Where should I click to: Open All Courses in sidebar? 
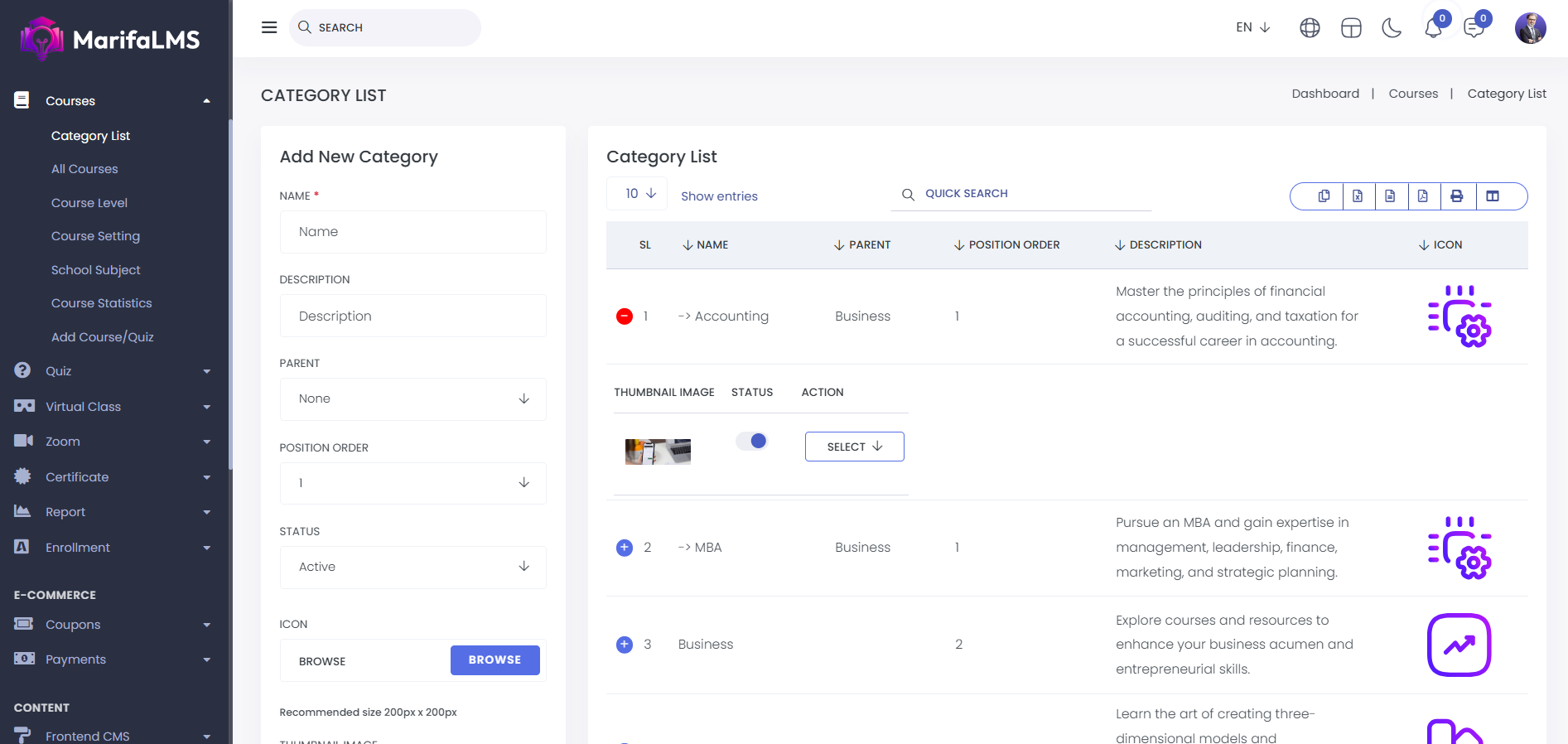84,169
